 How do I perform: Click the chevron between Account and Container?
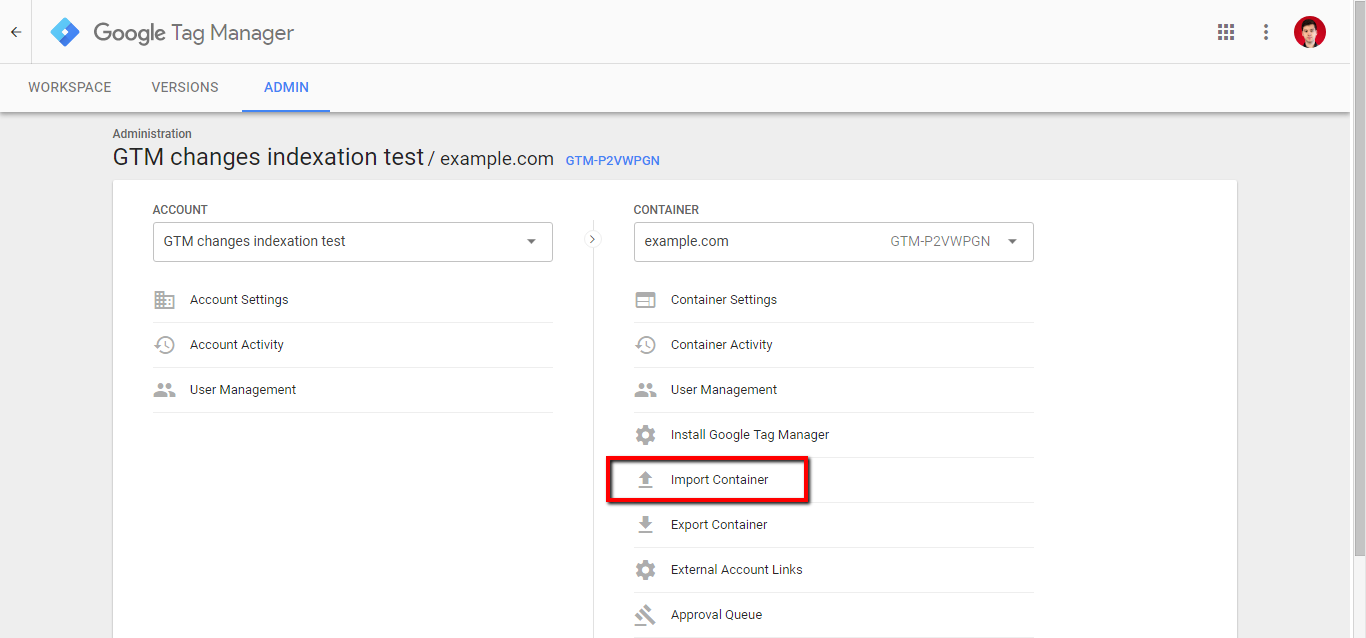(593, 240)
